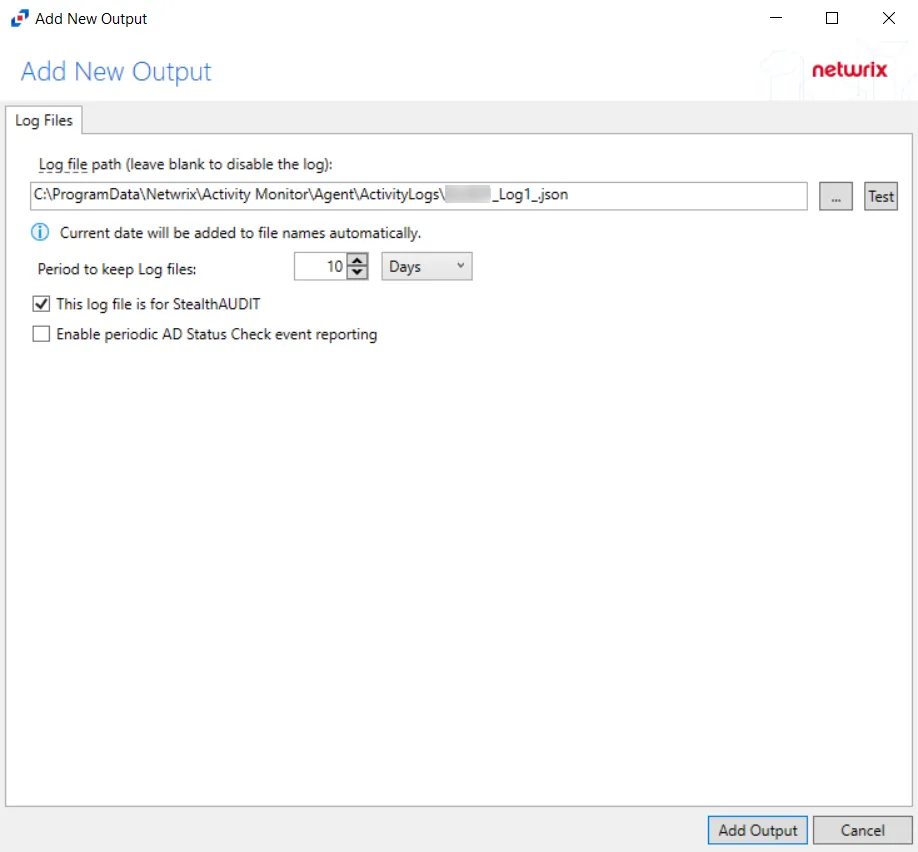Click the app icon in title bar
The image size is (918, 852).
(x=19, y=18)
